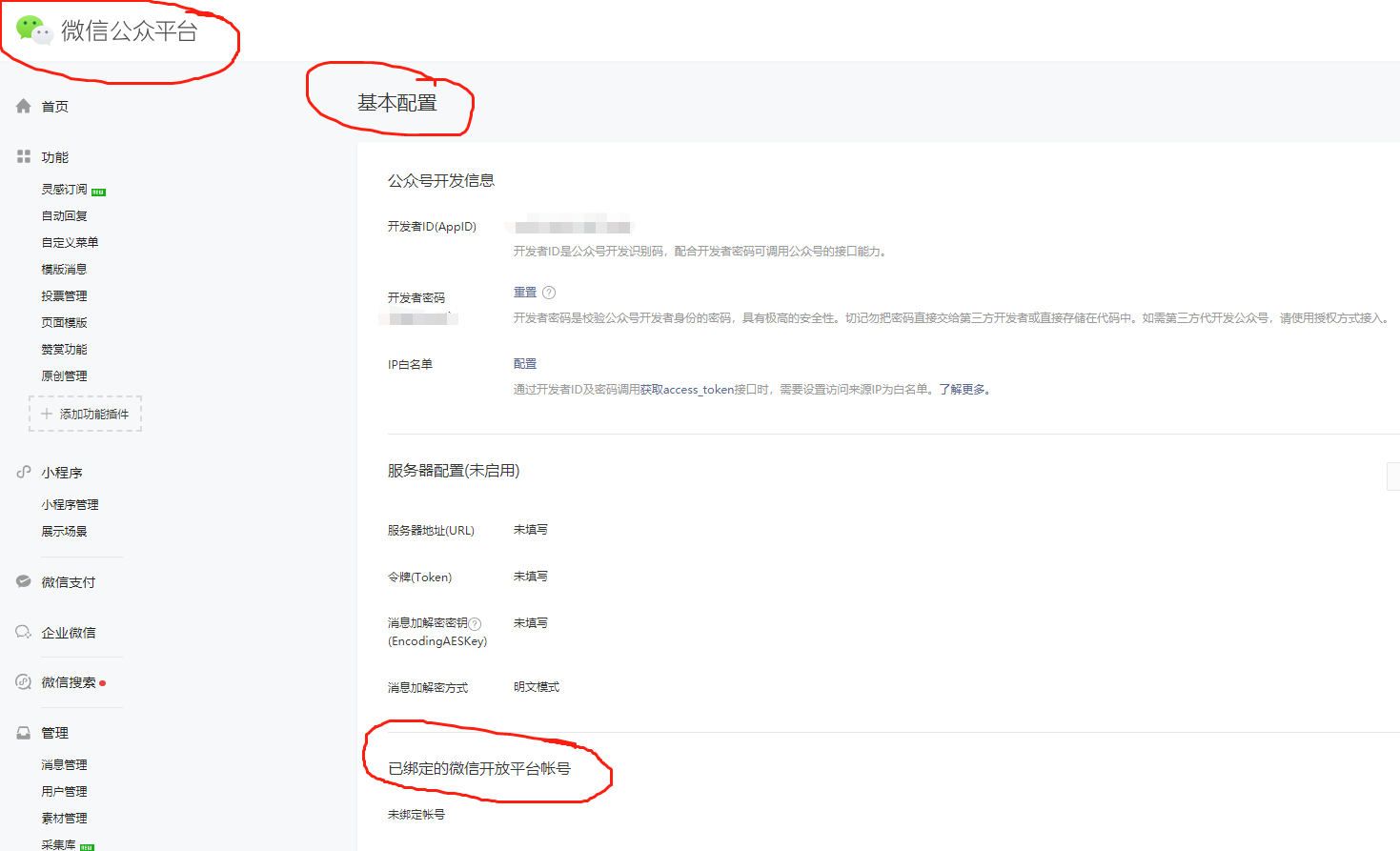Open 灵感订阅 in the sidebar

click(65, 190)
